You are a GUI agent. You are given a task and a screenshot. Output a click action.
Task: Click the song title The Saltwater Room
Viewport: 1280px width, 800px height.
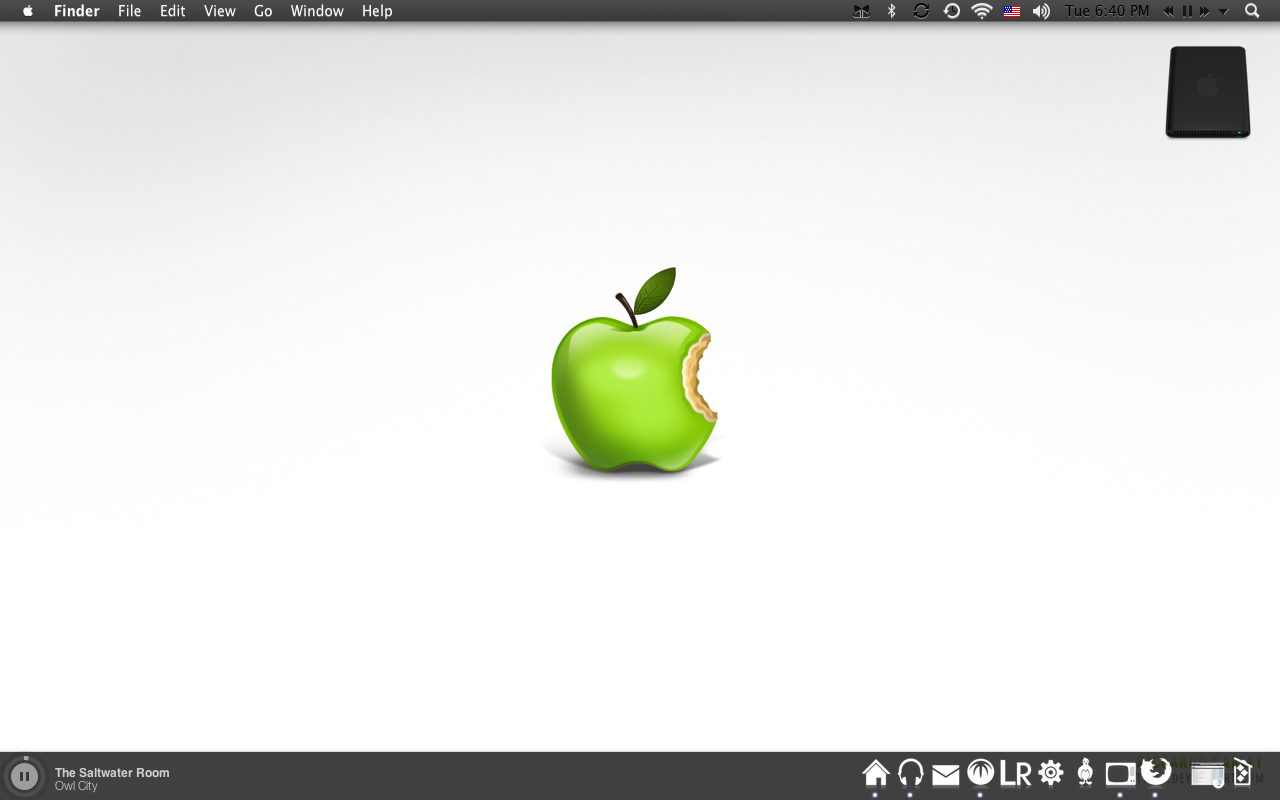112,772
